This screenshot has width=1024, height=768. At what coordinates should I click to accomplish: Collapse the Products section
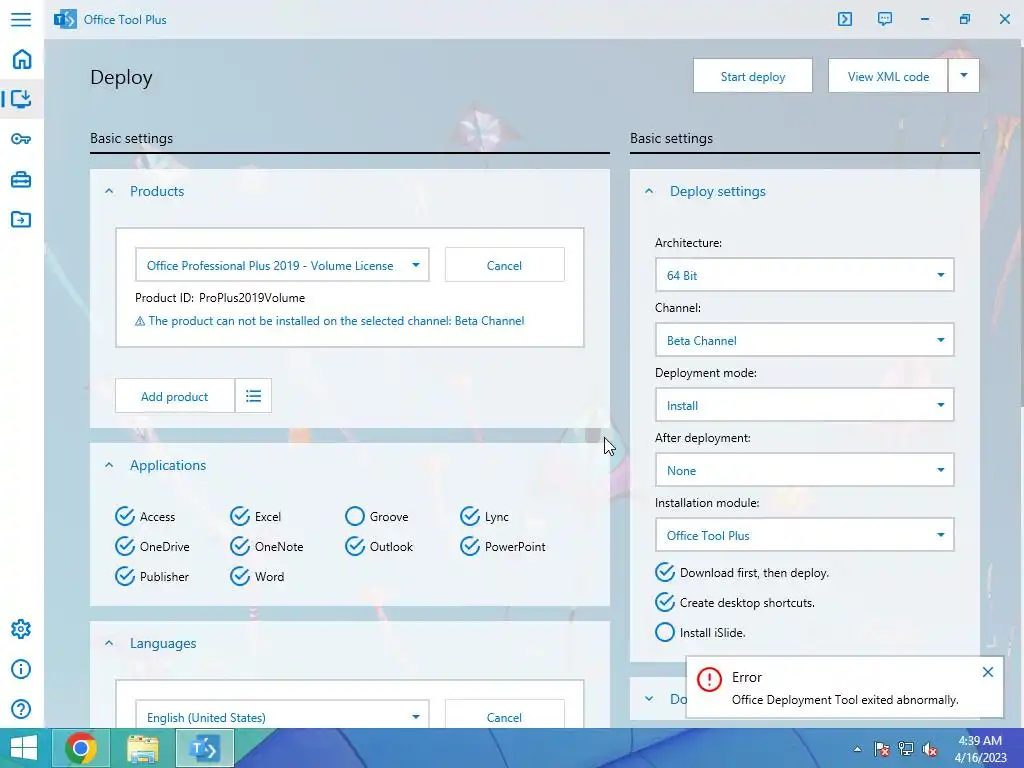click(109, 191)
